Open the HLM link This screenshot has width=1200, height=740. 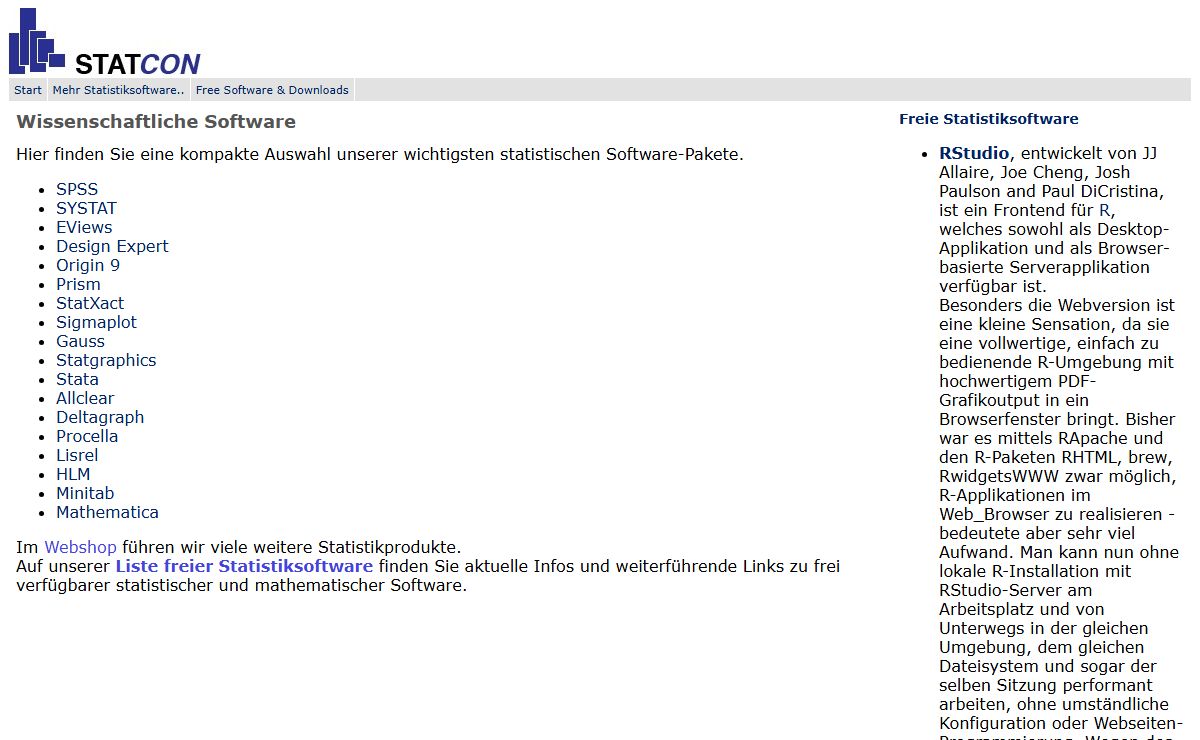(73, 474)
